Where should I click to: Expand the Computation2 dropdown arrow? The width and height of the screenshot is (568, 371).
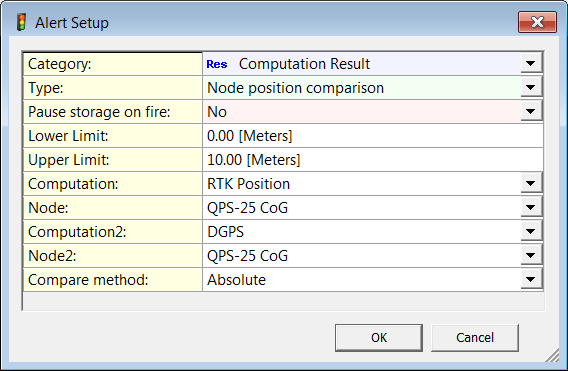tap(531, 231)
